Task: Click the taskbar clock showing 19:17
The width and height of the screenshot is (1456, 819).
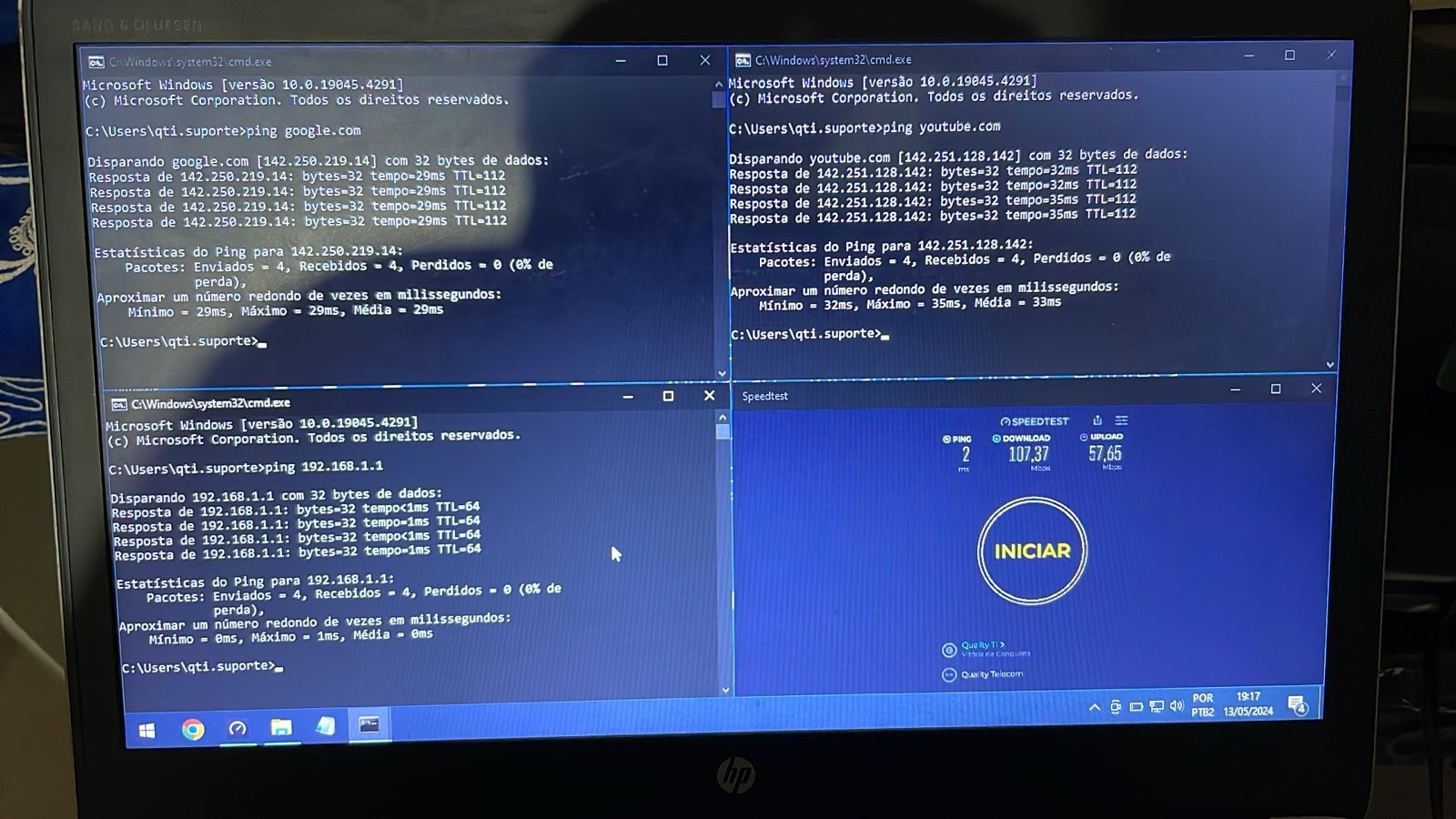Action: point(1249,703)
